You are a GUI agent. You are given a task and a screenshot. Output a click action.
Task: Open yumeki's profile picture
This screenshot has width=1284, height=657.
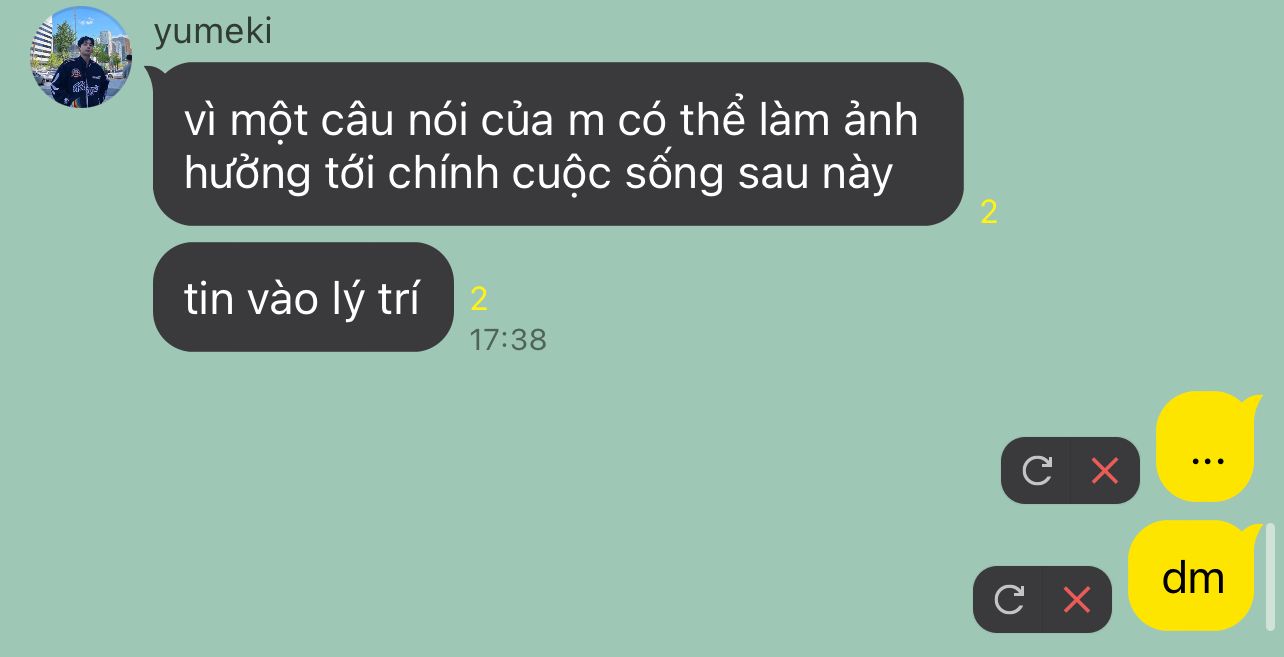point(81,57)
